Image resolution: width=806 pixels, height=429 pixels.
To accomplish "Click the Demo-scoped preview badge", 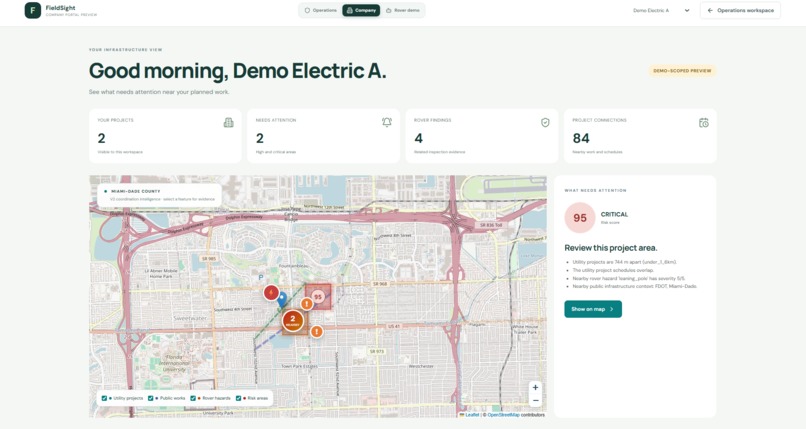I will pyautogui.click(x=682, y=71).
